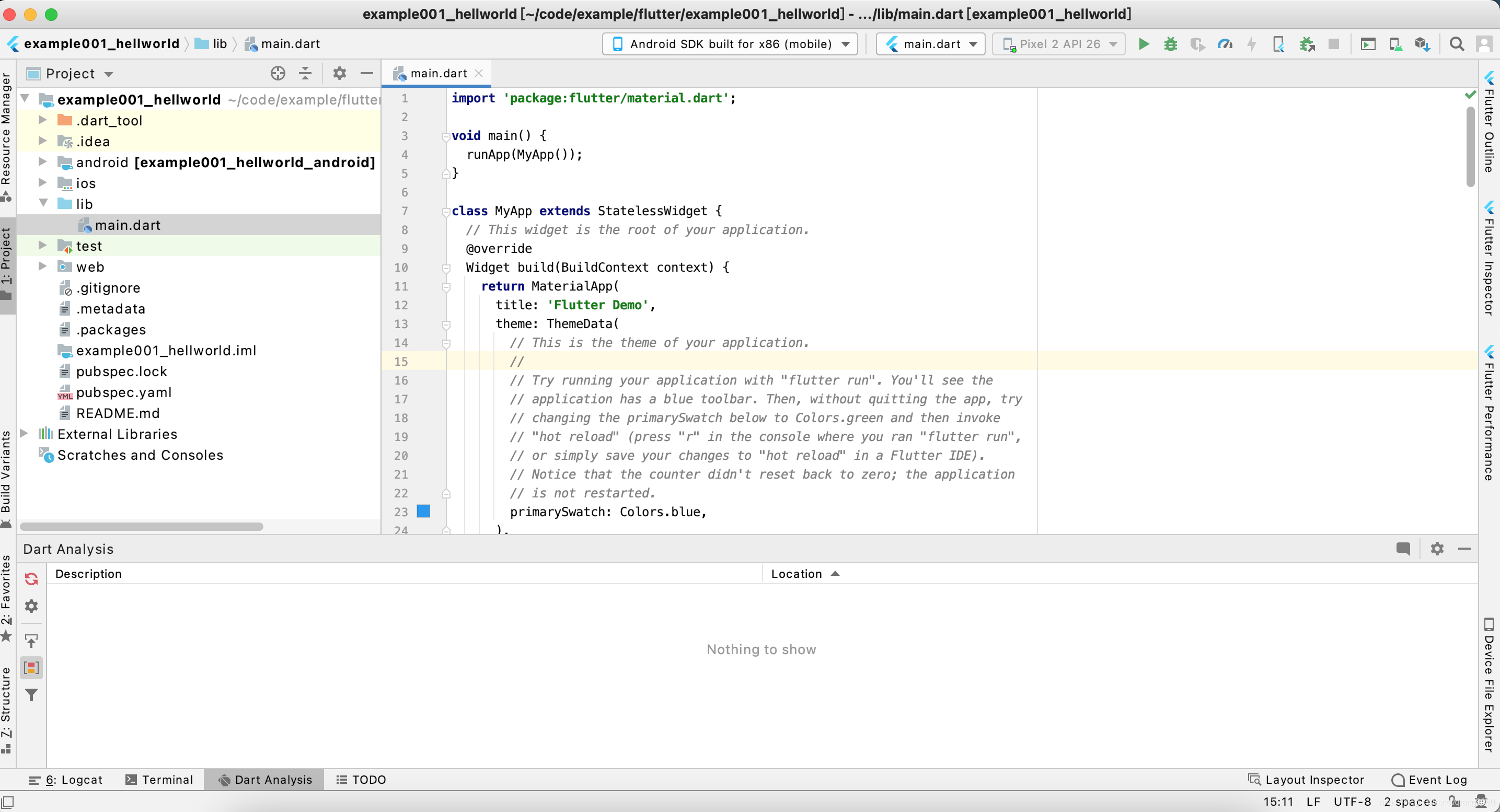Click example001_hellworld breadcrumb

[93, 44]
